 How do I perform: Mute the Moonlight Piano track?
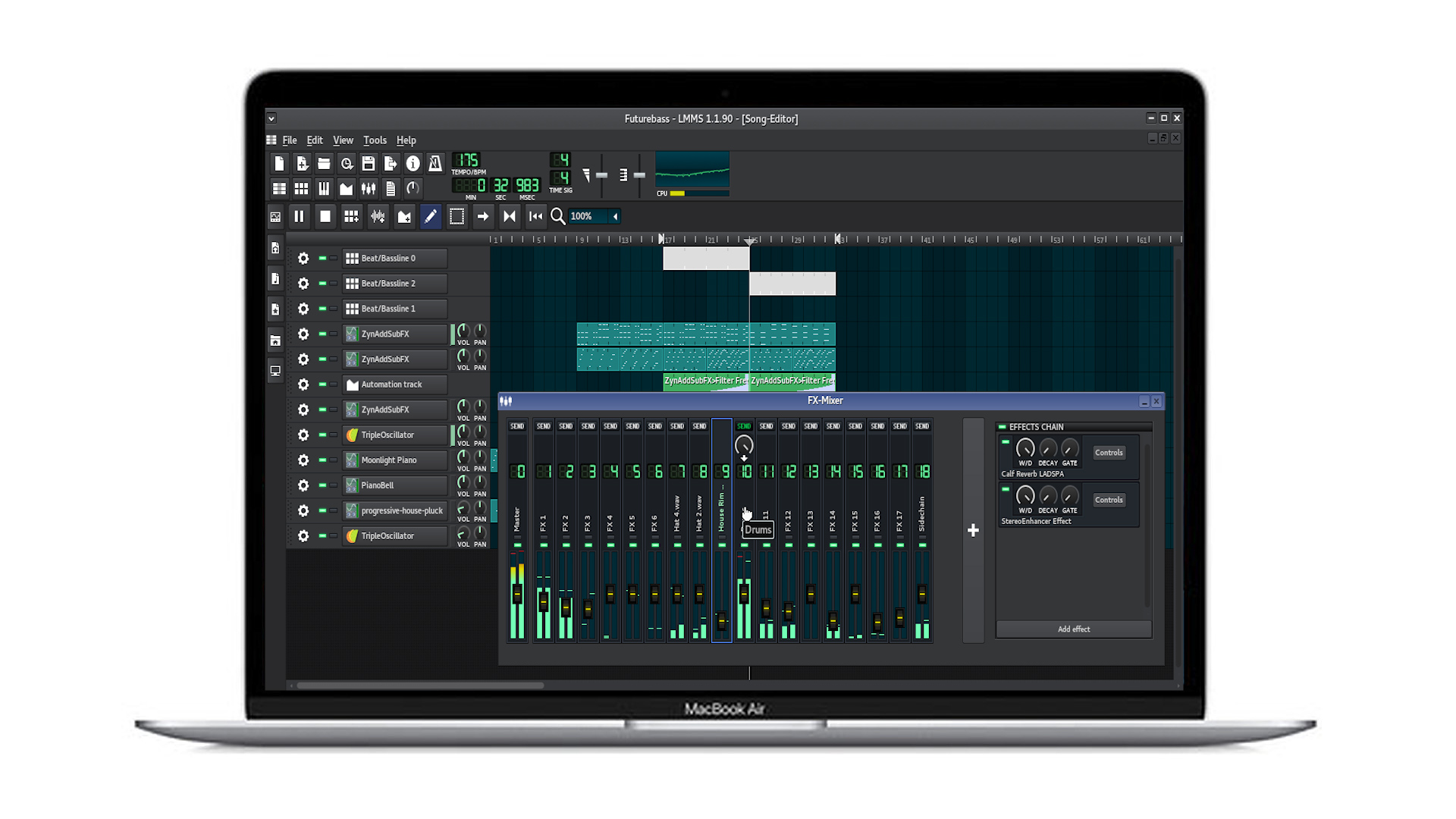pos(322,460)
